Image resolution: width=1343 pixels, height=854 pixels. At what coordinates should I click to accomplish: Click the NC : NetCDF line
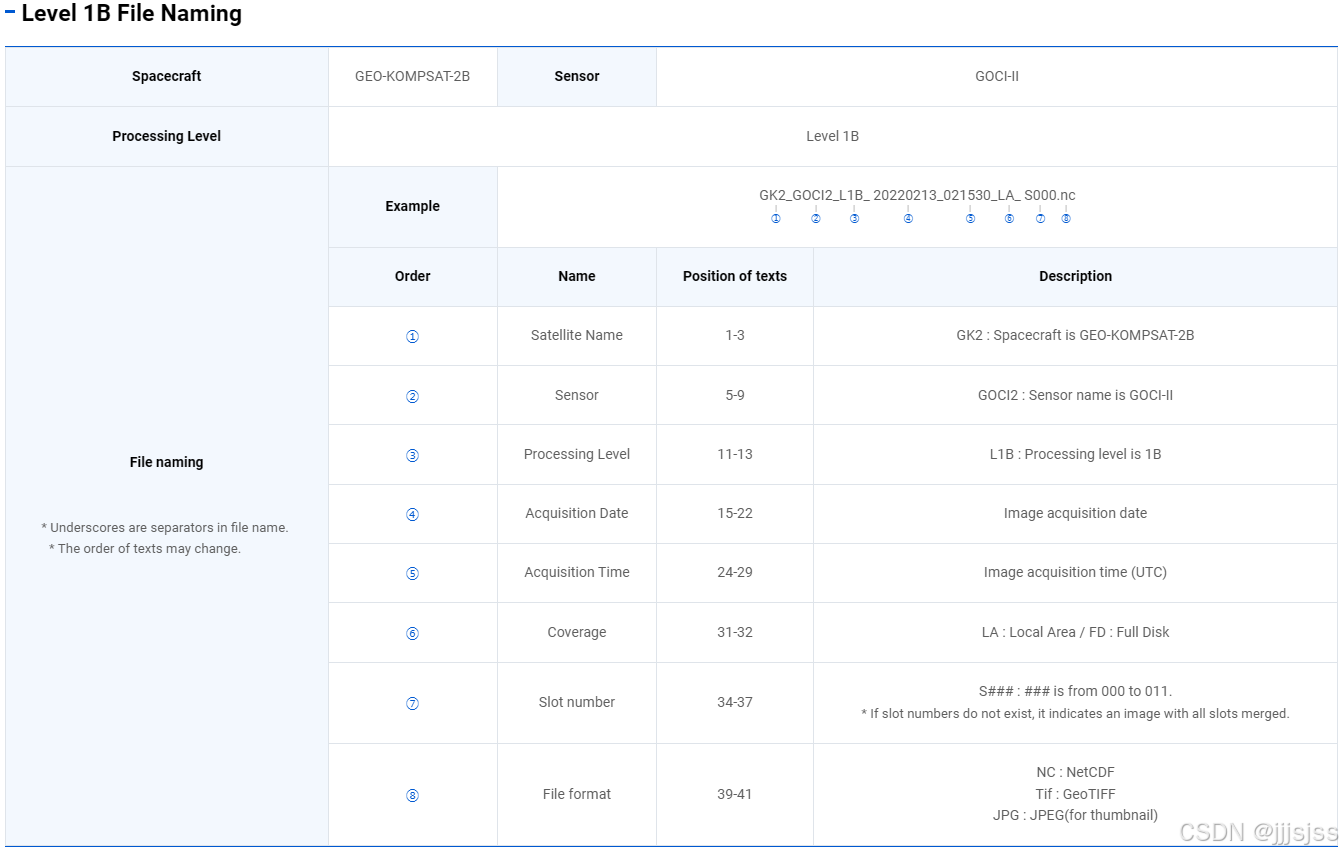(1075, 772)
